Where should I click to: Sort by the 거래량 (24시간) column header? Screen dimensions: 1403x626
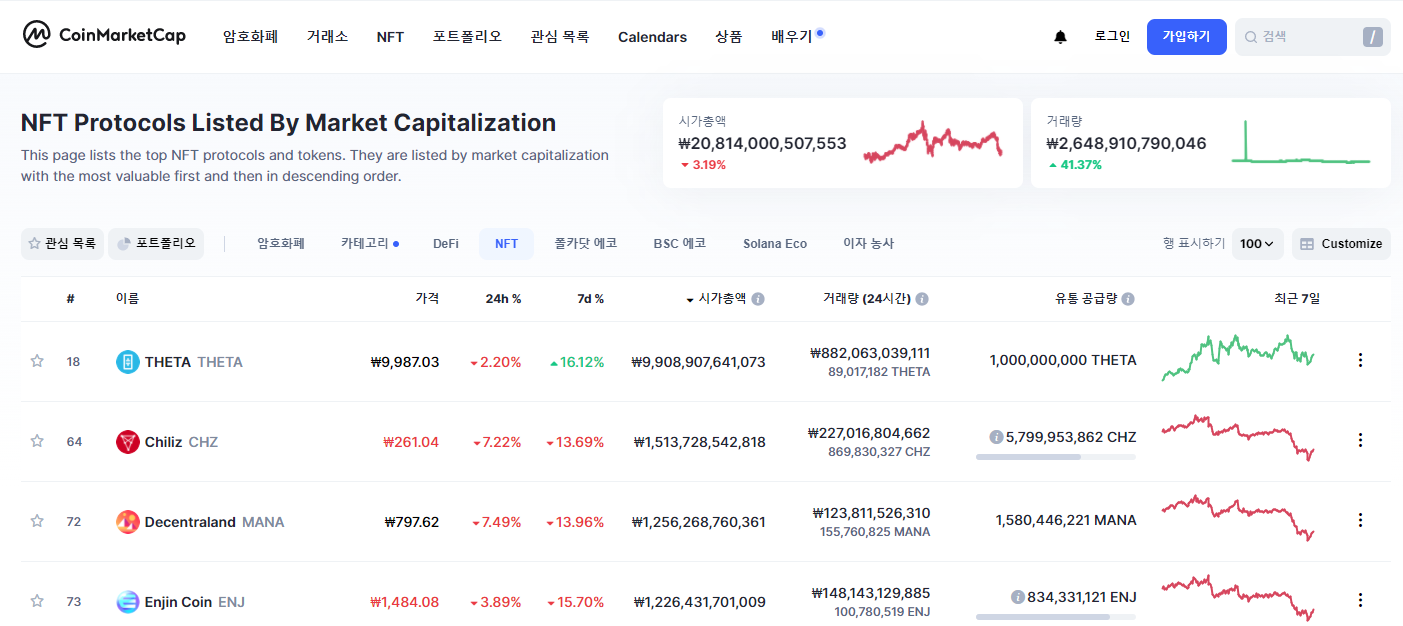click(x=866, y=298)
